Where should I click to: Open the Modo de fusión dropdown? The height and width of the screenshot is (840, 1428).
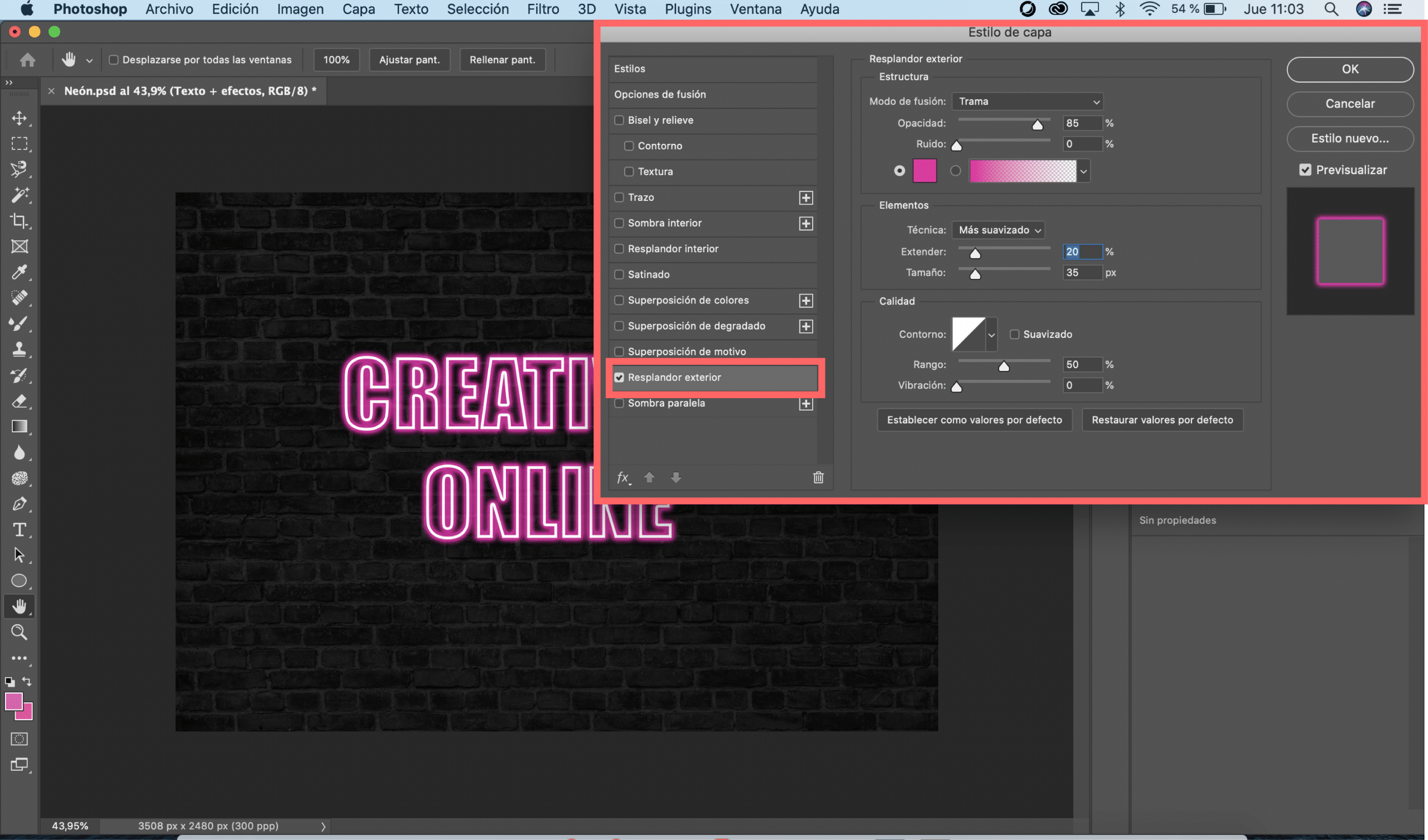click(x=1027, y=102)
